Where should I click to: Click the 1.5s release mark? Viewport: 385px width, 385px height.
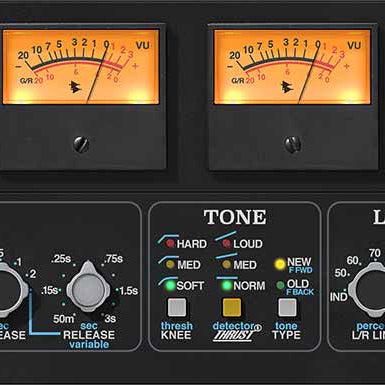point(128,291)
